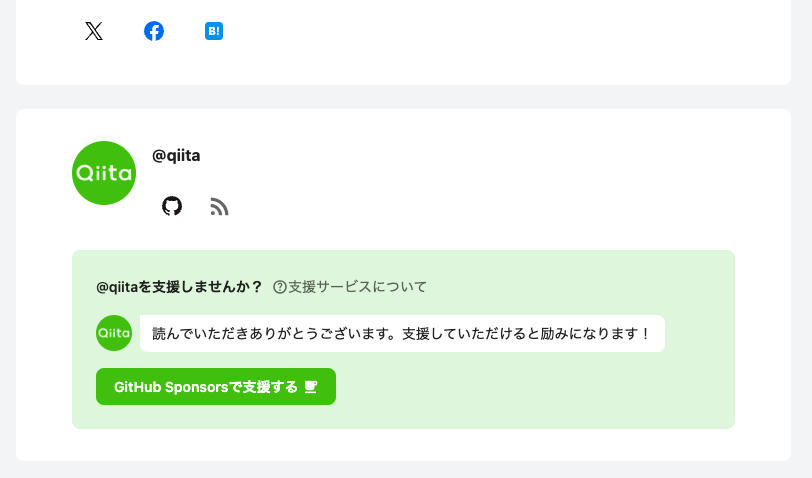Share via the Facebook icon
The height and width of the screenshot is (478, 812).
coord(154,31)
